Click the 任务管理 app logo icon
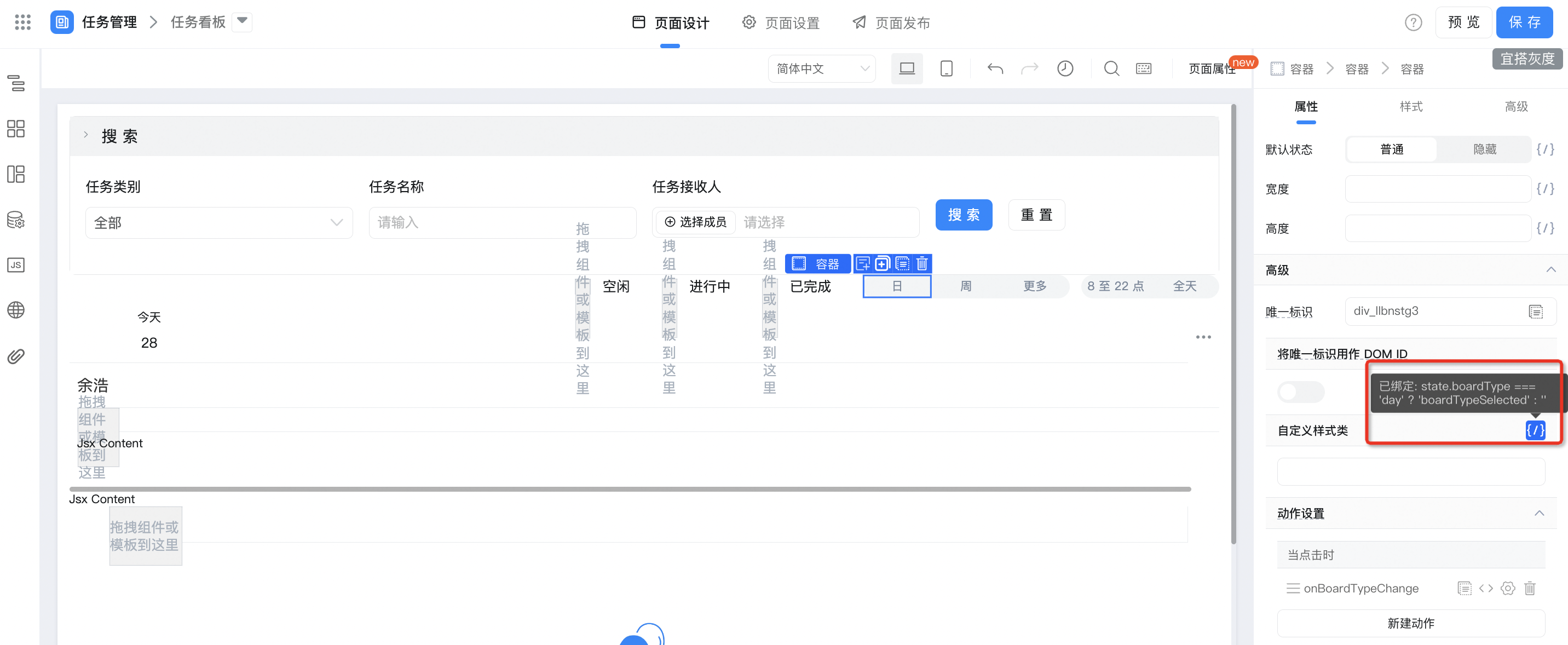Viewport: 1568px width, 645px height. tap(61, 22)
